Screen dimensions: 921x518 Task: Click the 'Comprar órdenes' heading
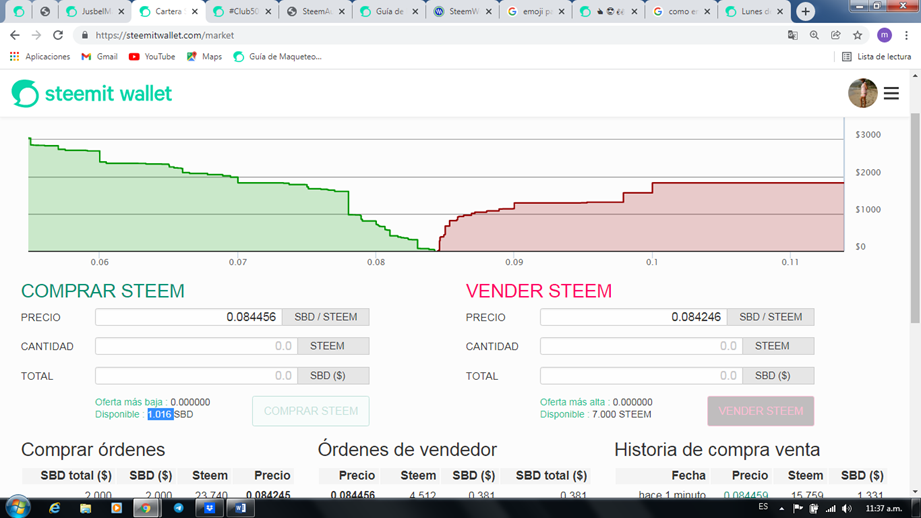point(93,450)
